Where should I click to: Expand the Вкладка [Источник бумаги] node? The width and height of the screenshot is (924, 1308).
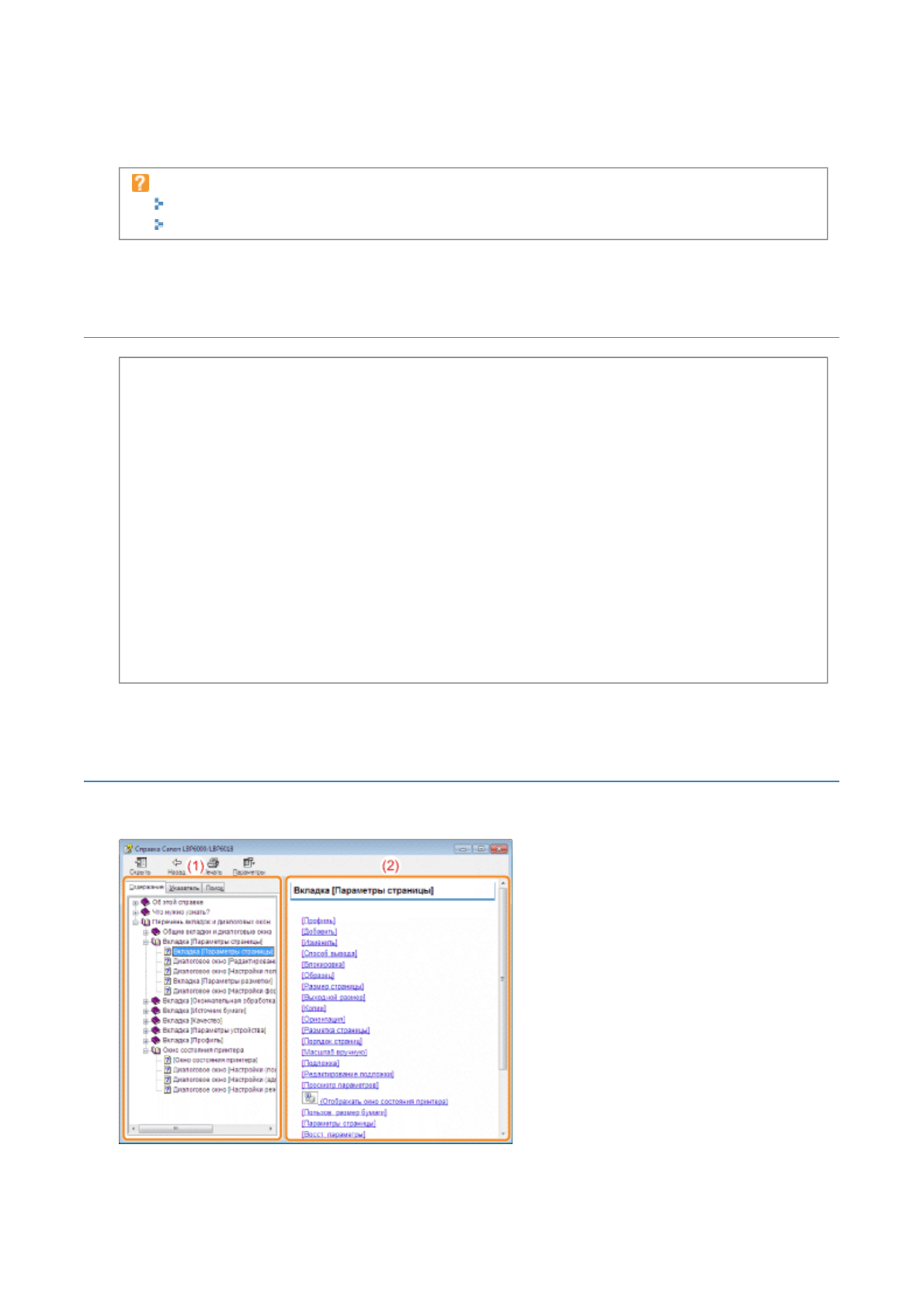(145, 1011)
